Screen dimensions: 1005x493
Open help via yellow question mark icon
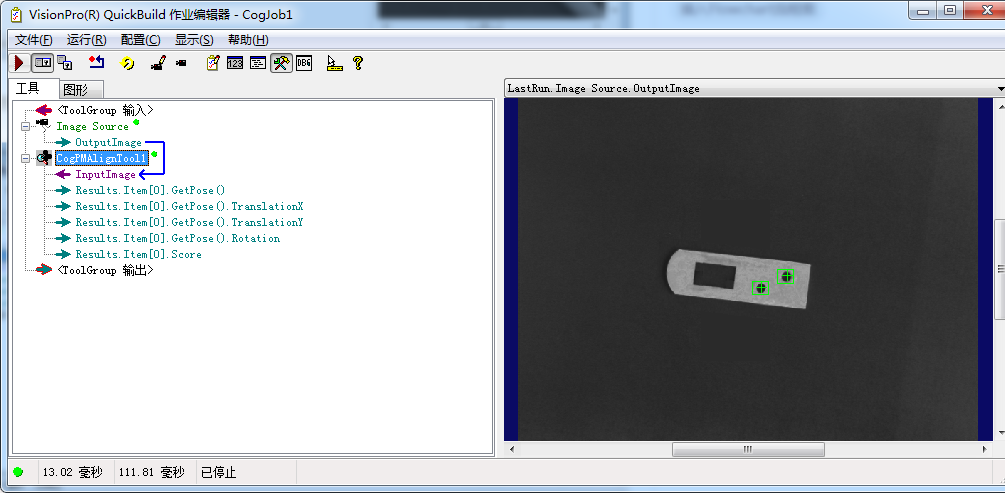coord(358,63)
